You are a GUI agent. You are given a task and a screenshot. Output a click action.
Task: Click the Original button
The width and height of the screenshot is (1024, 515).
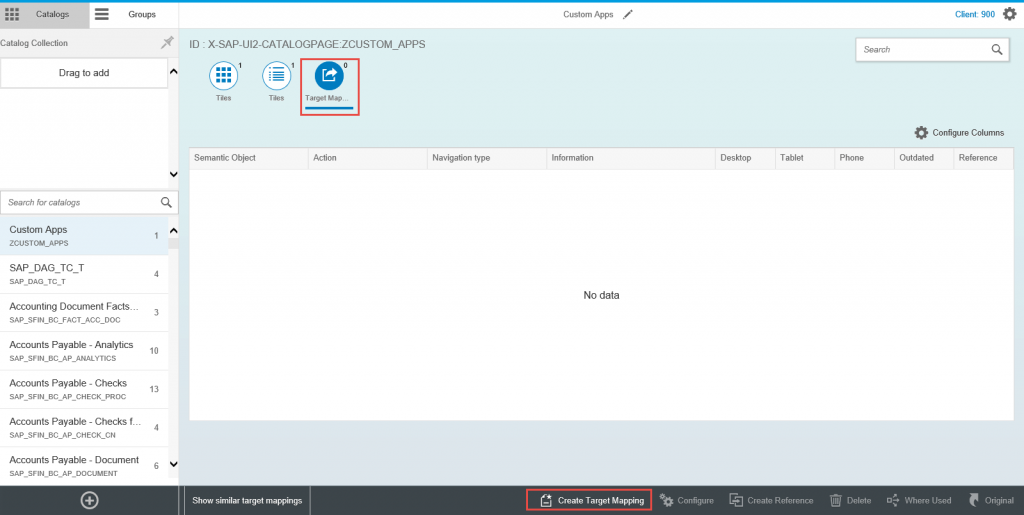point(991,501)
